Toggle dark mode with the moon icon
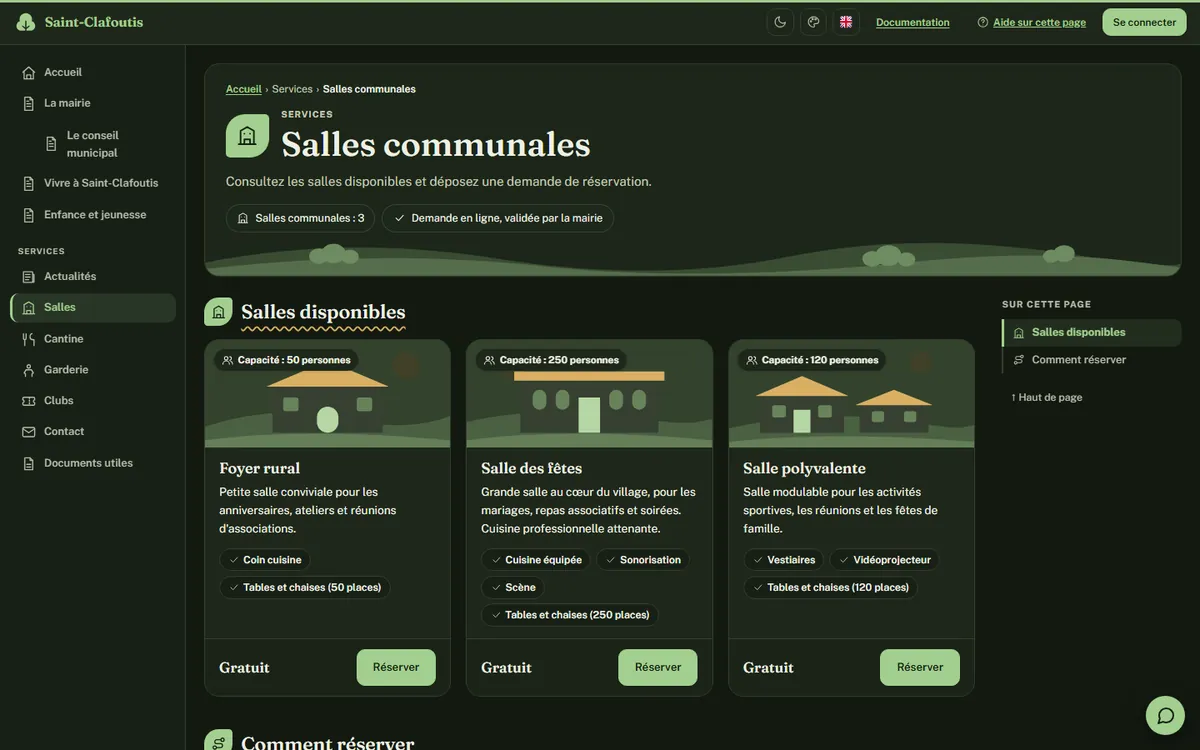The height and width of the screenshot is (750, 1200). pos(780,22)
